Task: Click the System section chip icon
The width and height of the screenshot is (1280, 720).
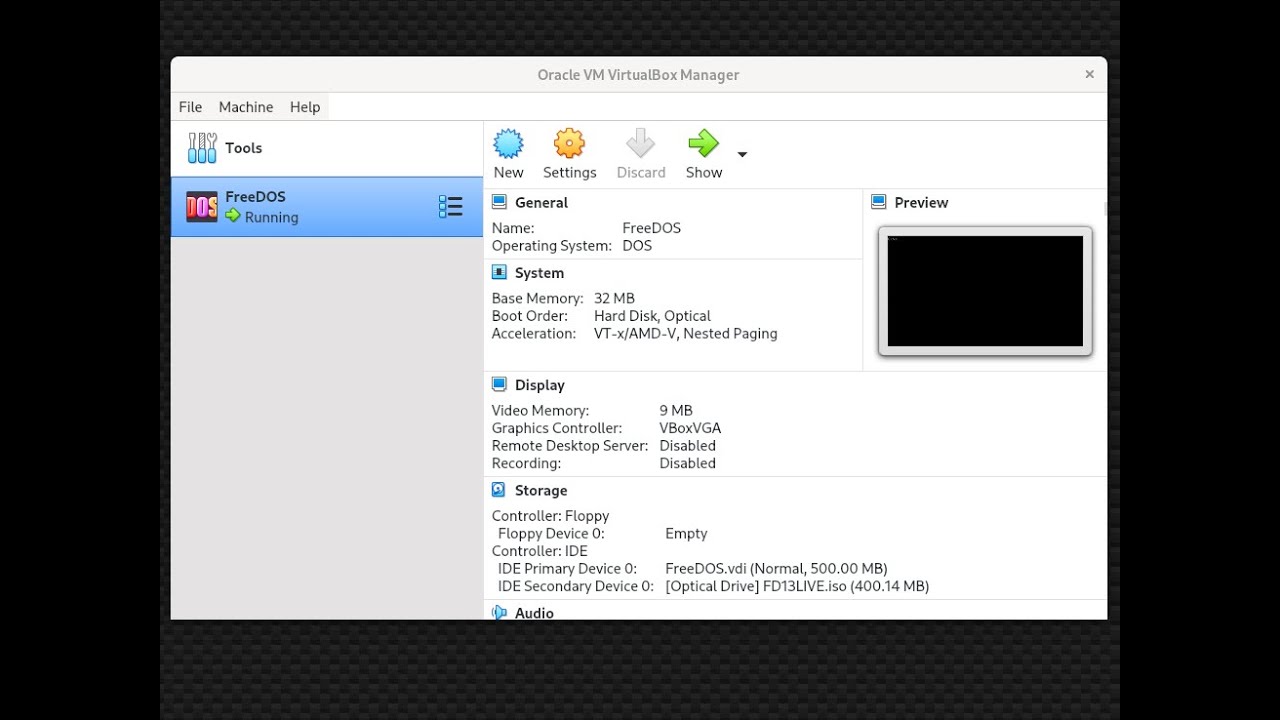Action: (499, 272)
